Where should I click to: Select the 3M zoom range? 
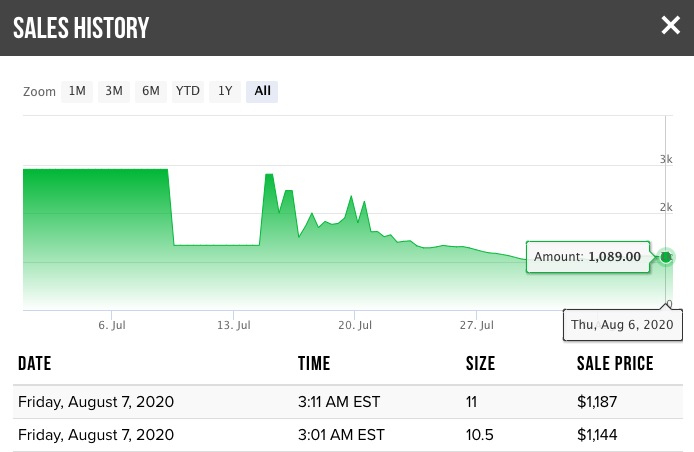coord(114,91)
